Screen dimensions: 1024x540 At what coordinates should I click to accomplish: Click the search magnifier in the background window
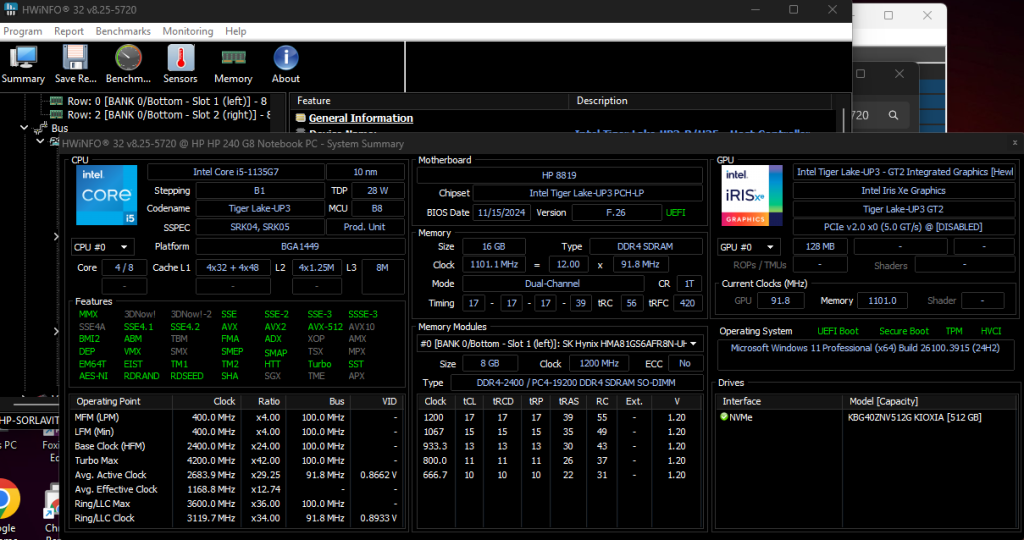click(893, 115)
